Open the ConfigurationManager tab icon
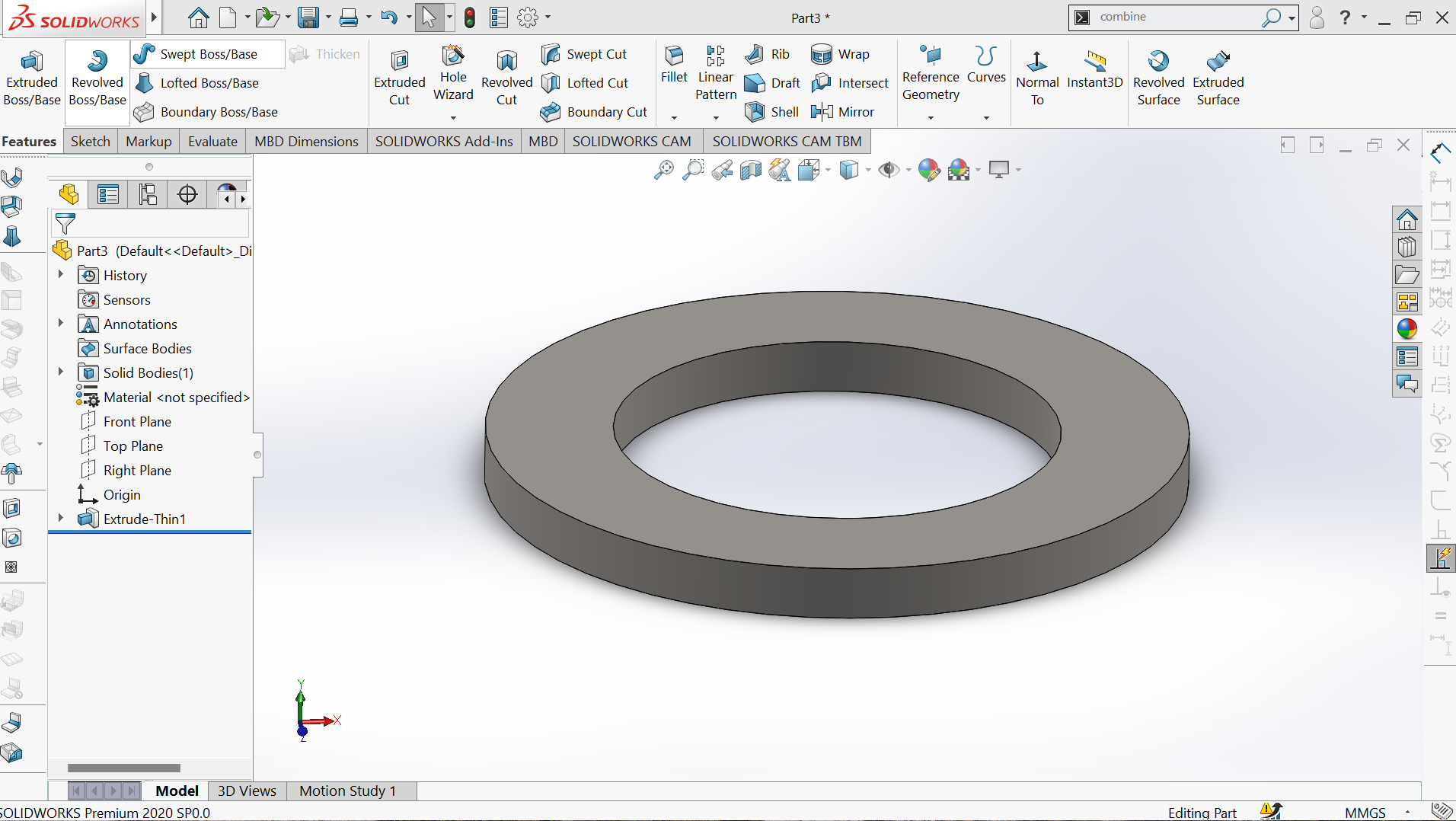 pos(148,195)
